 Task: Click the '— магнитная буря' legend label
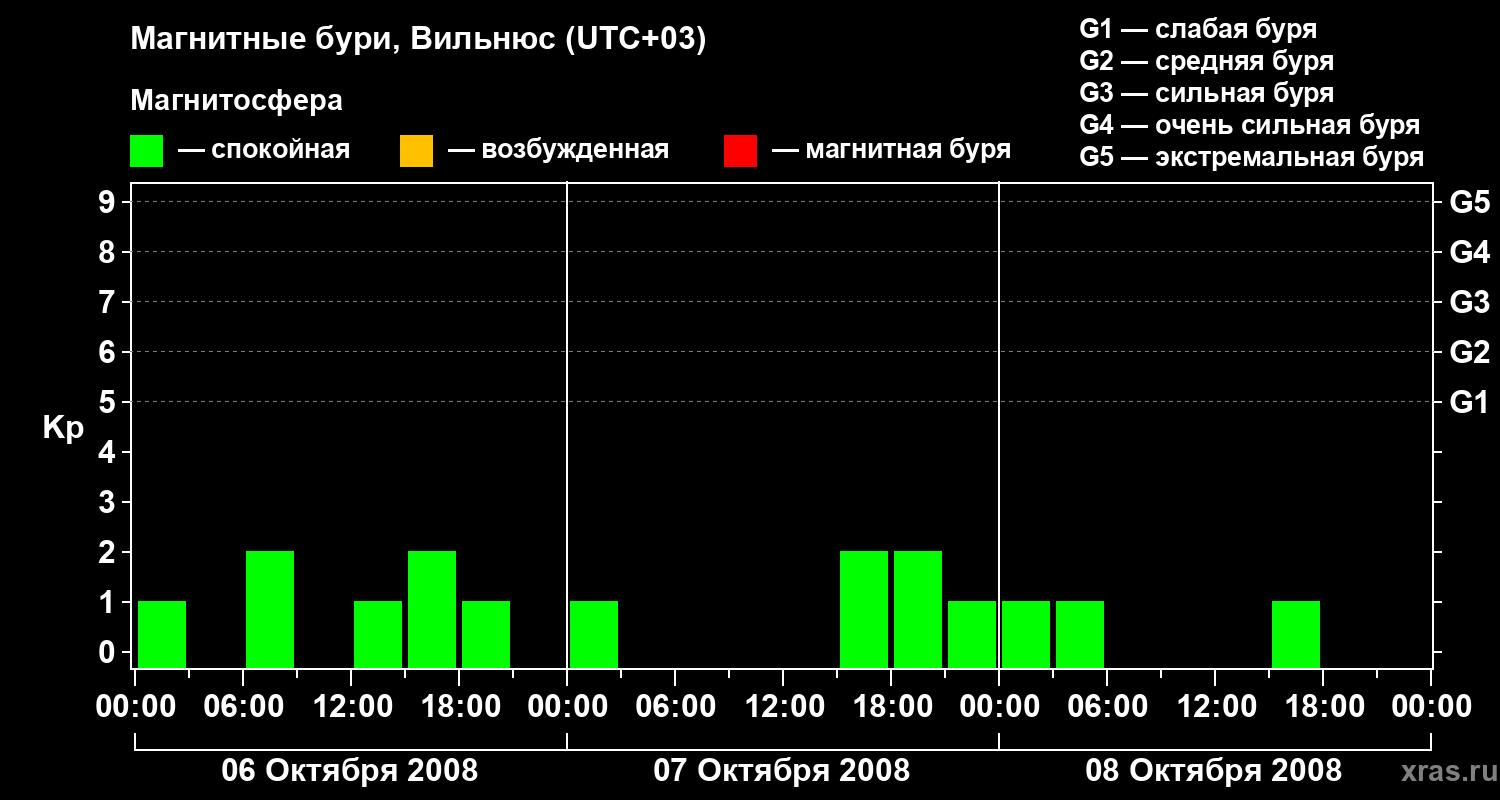click(x=891, y=151)
